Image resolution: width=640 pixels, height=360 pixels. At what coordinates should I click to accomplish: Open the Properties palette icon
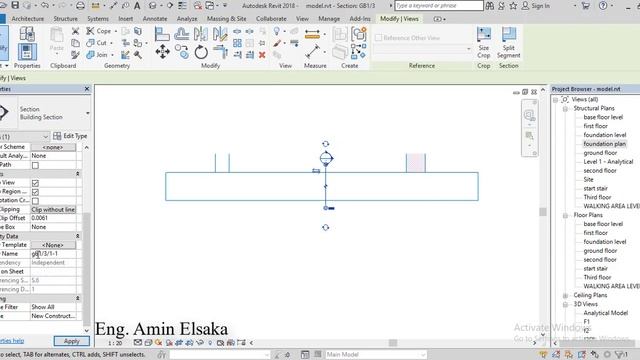coord(27,52)
